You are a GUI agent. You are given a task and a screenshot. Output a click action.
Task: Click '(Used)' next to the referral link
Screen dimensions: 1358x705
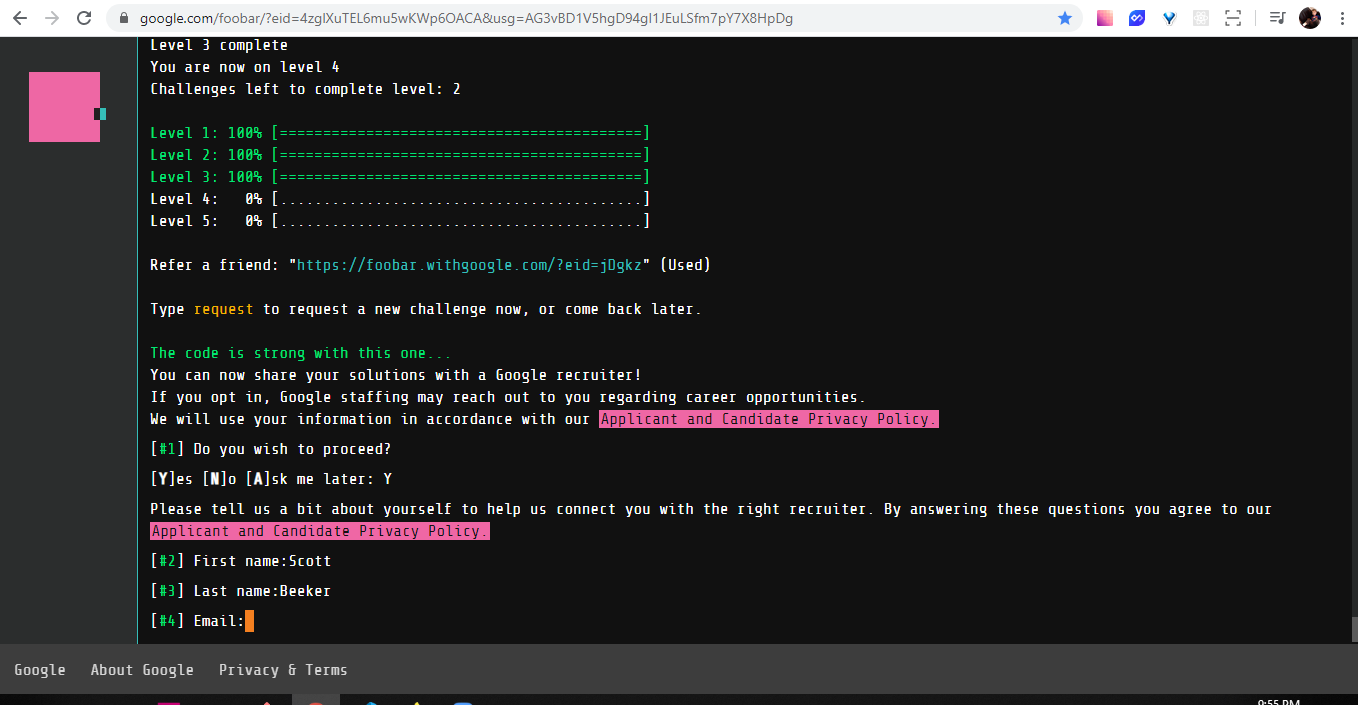point(685,265)
